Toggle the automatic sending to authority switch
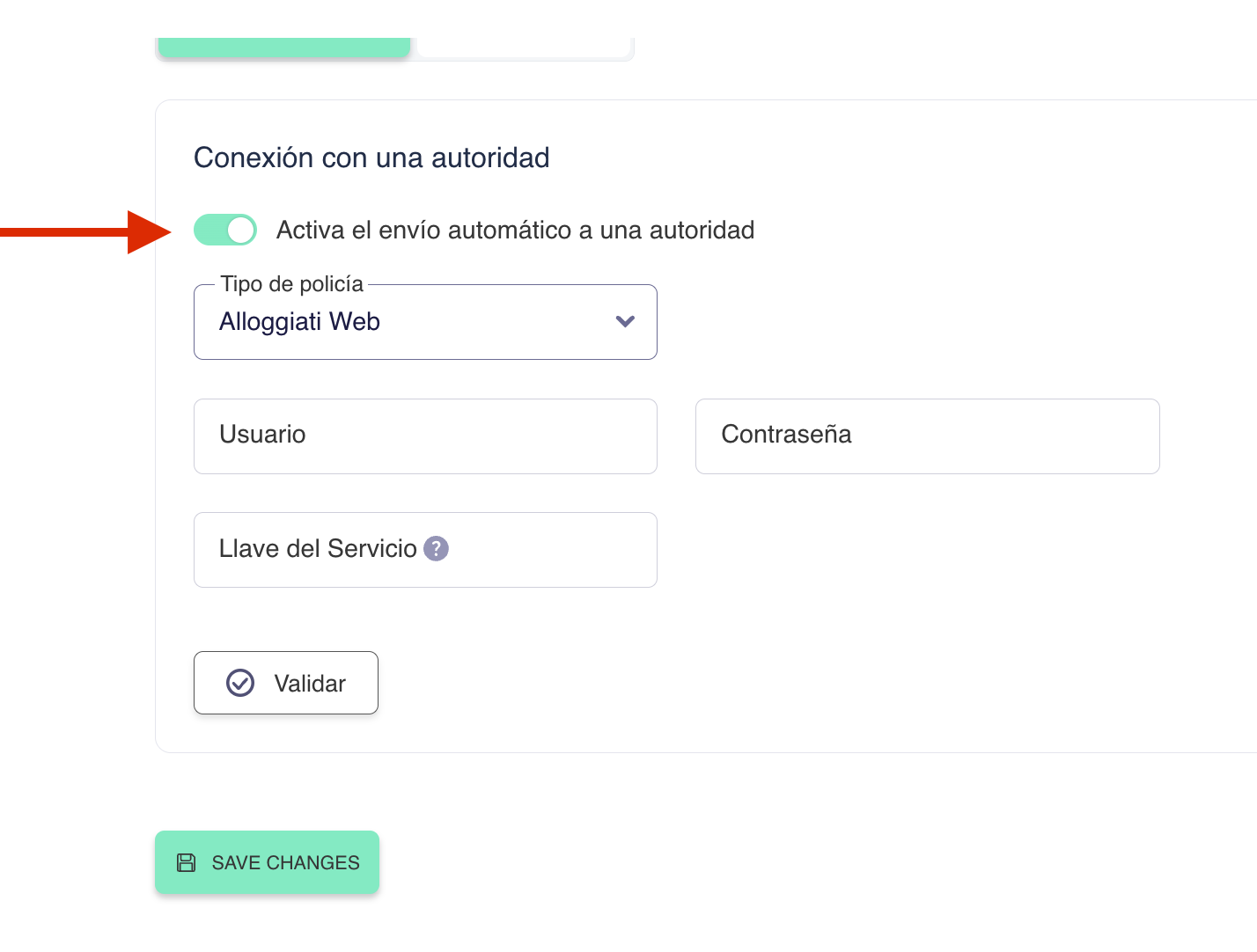The width and height of the screenshot is (1257, 952). click(x=225, y=231)
